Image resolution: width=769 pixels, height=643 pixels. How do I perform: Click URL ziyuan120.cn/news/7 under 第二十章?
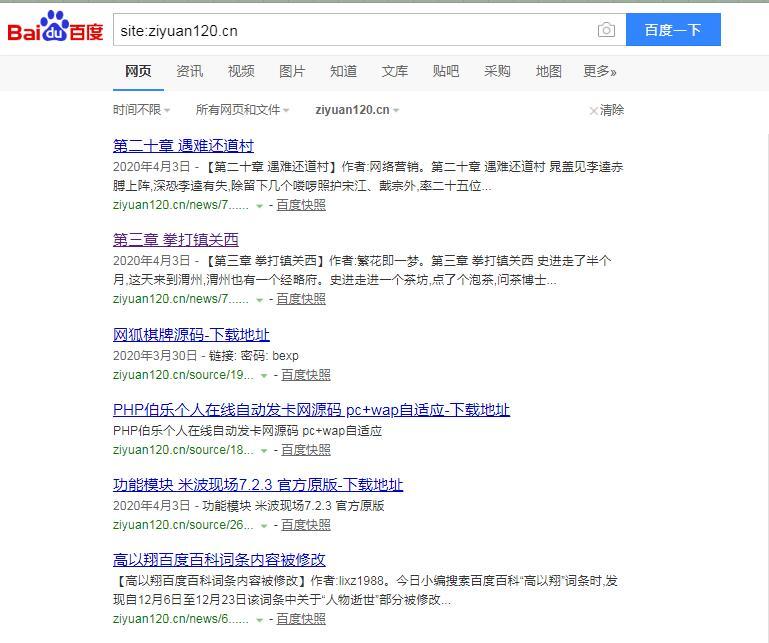[x=180, y=205]
